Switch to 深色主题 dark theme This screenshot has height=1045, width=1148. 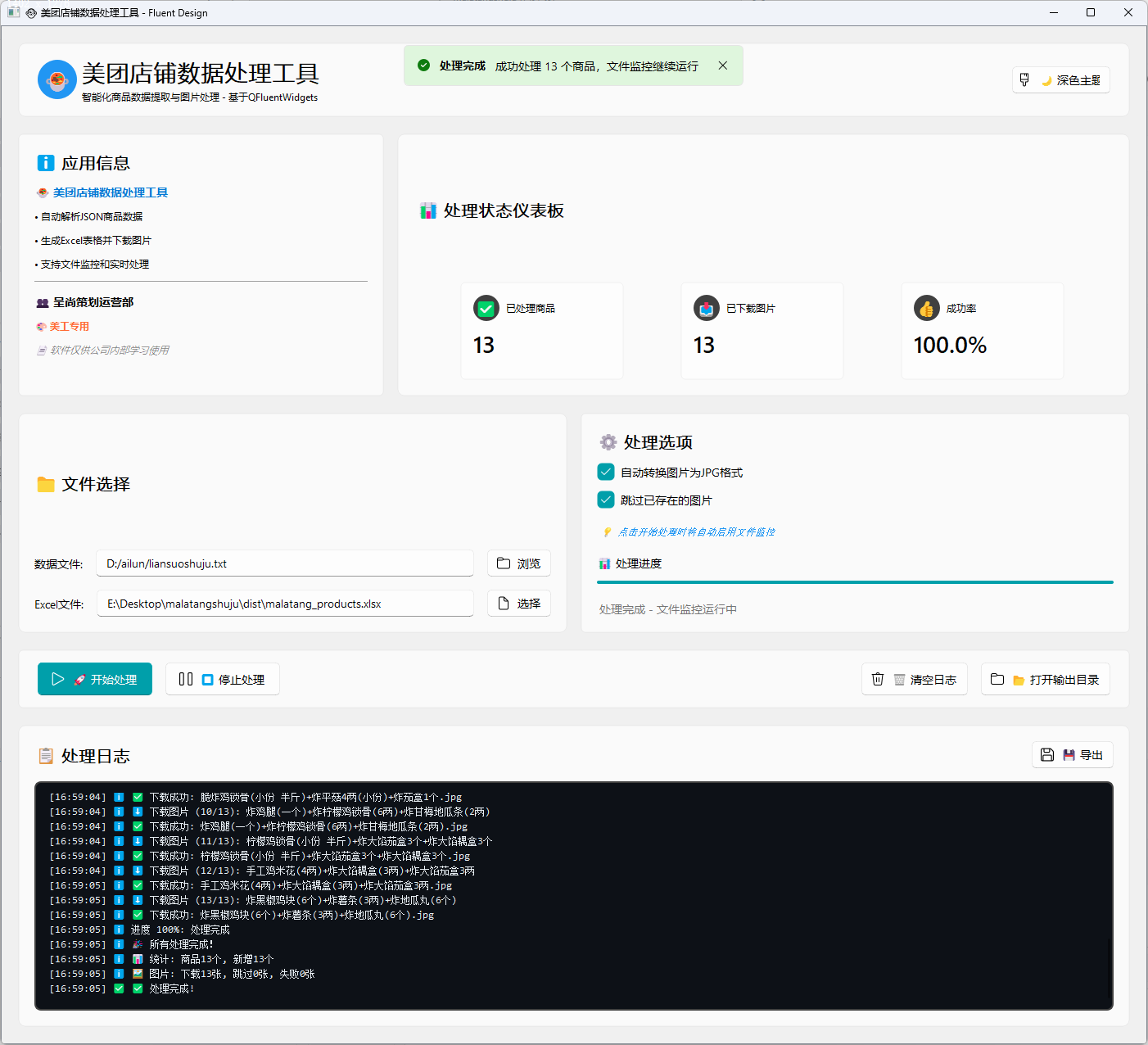point(1061,80)
